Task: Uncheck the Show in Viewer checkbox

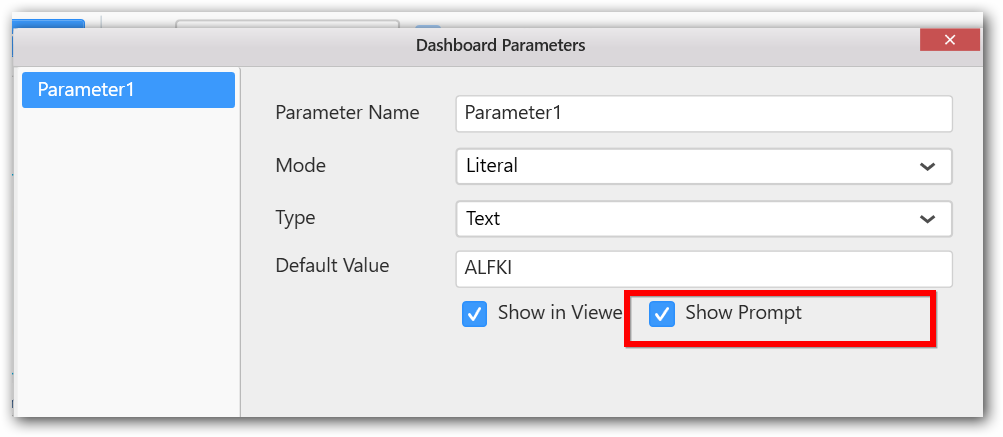Action: click(474, 314)
